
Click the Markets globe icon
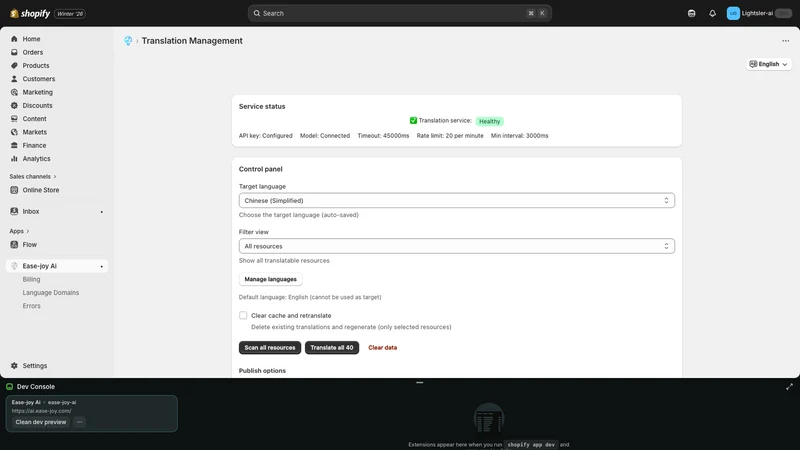[x=14, y=132]
